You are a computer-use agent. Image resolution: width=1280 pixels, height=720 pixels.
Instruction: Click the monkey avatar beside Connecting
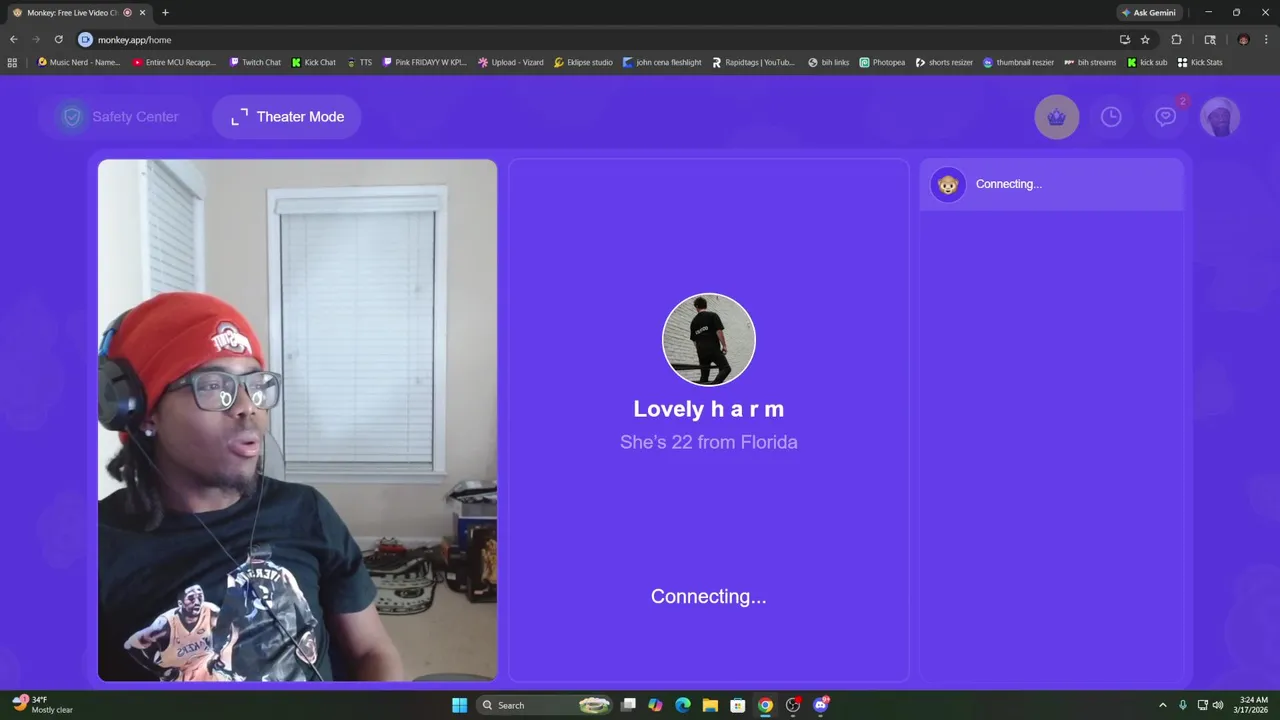pyautogui.click(x=948, y=184)
